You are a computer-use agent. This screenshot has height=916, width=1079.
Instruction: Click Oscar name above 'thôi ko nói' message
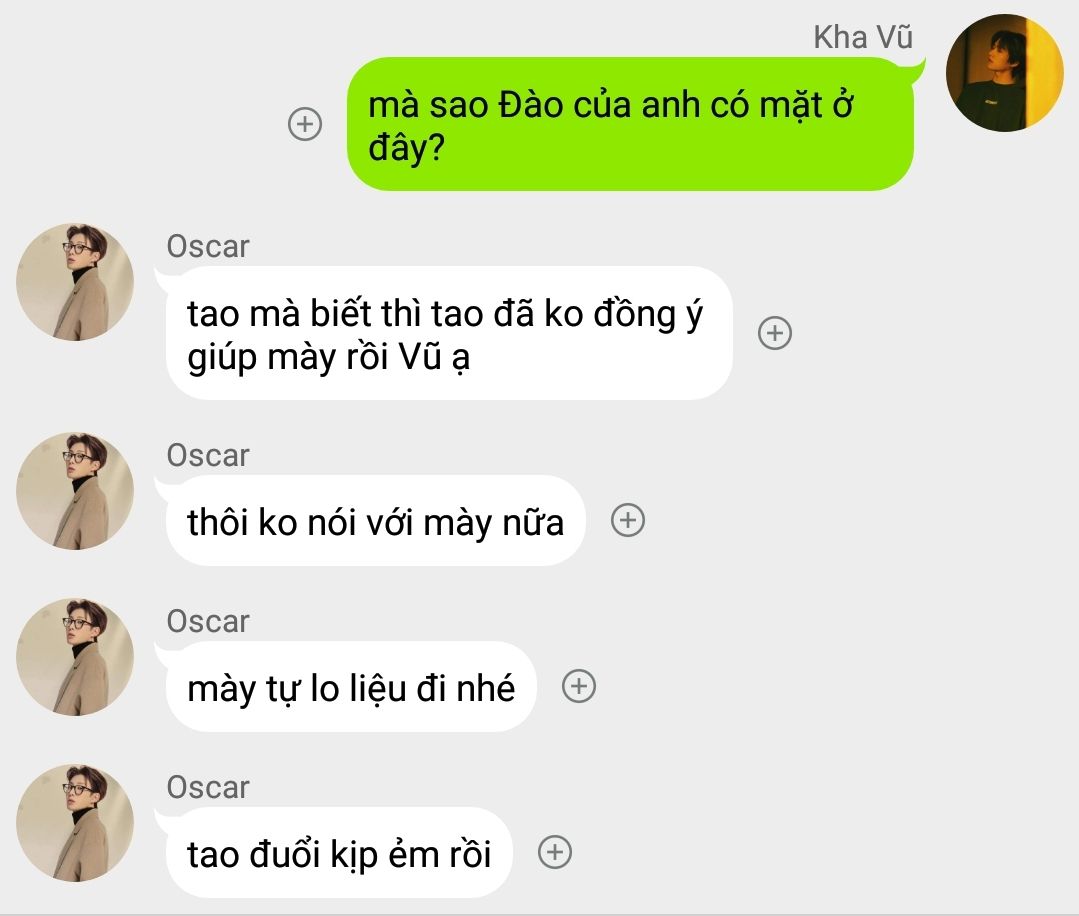(x=208, y=456)
